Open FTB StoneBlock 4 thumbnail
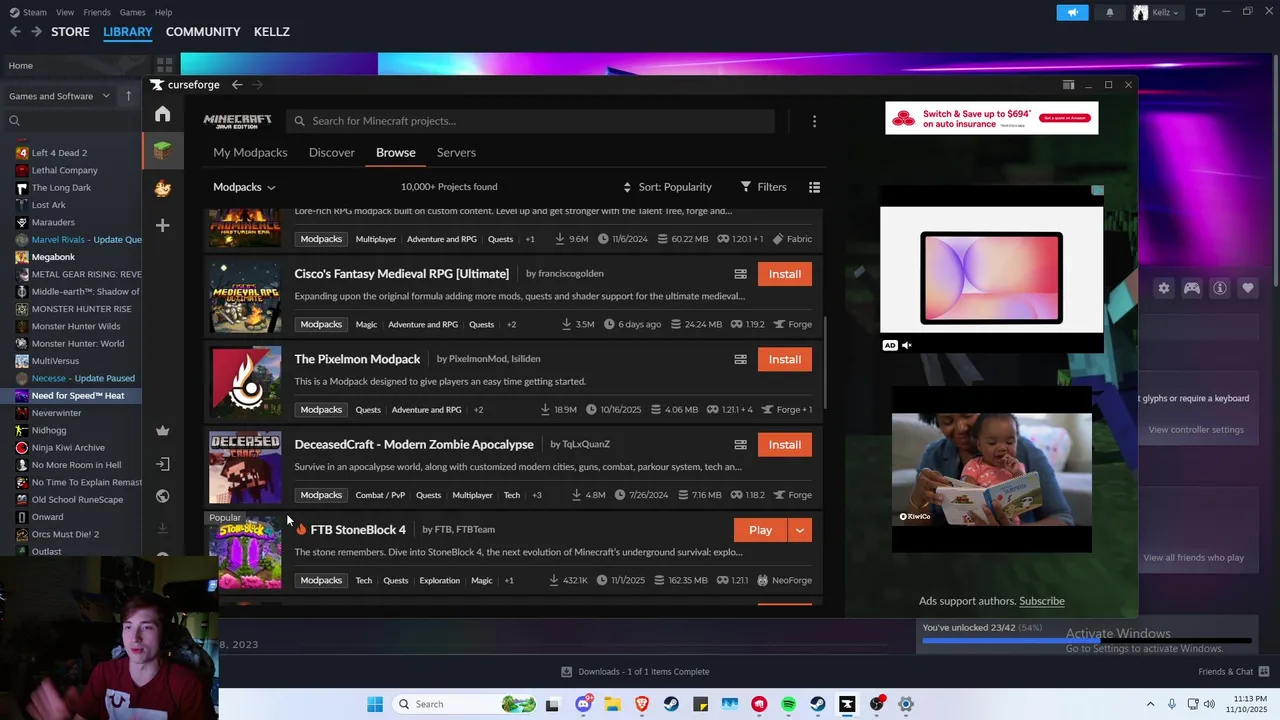This screenshot has height=720, width=1280. (x=245, y=552)
